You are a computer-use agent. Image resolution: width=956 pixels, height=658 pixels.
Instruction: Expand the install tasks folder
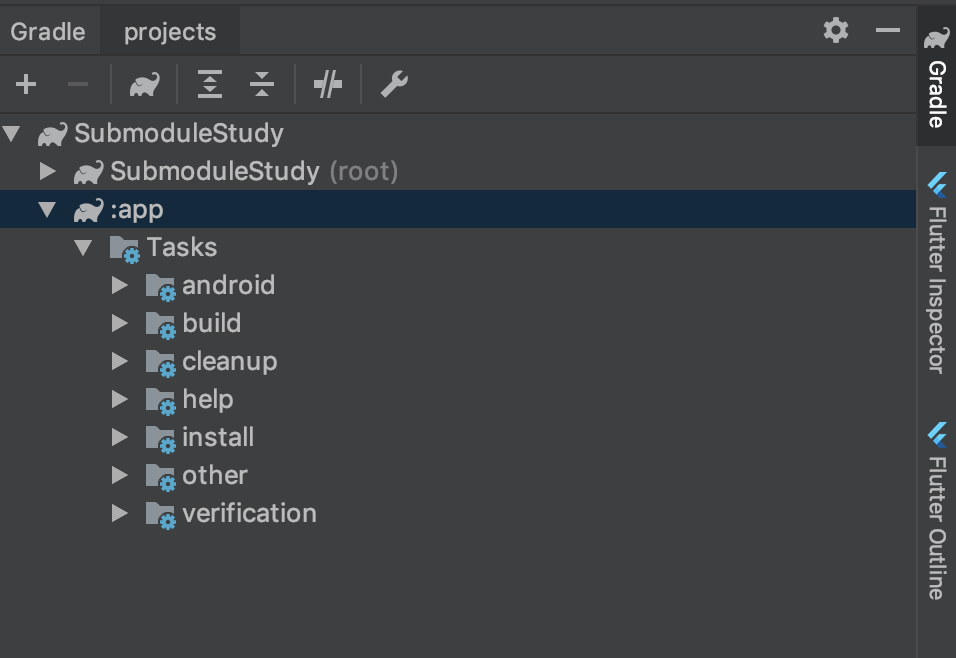(120, 437)
